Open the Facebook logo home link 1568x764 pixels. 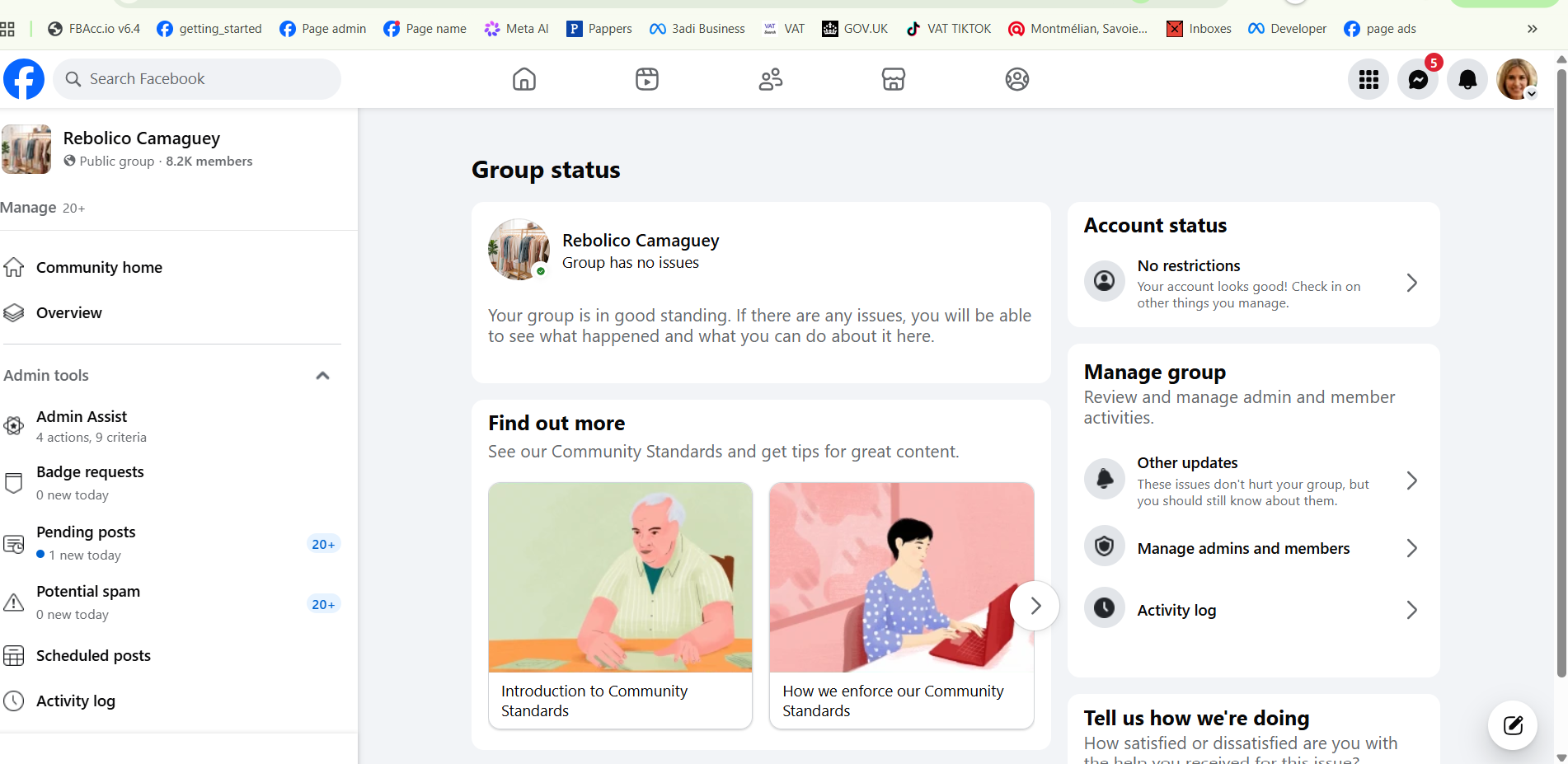(x=24, y=79)
